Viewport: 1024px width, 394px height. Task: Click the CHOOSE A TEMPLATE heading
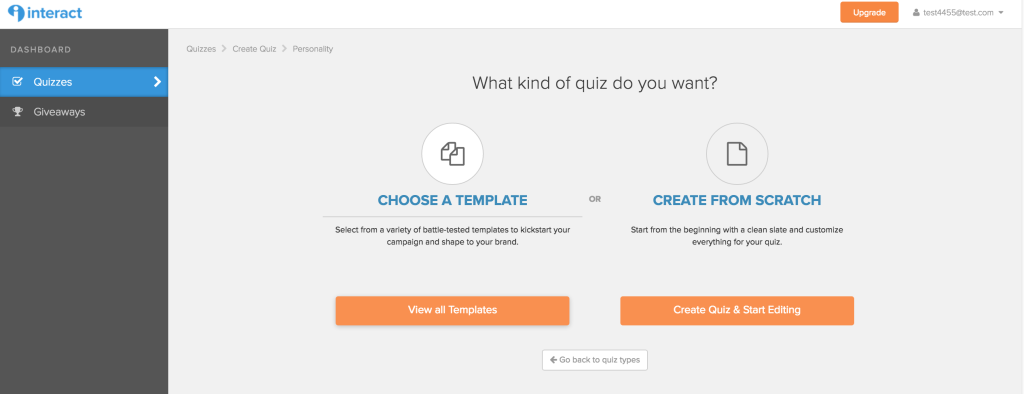[453, 201]
